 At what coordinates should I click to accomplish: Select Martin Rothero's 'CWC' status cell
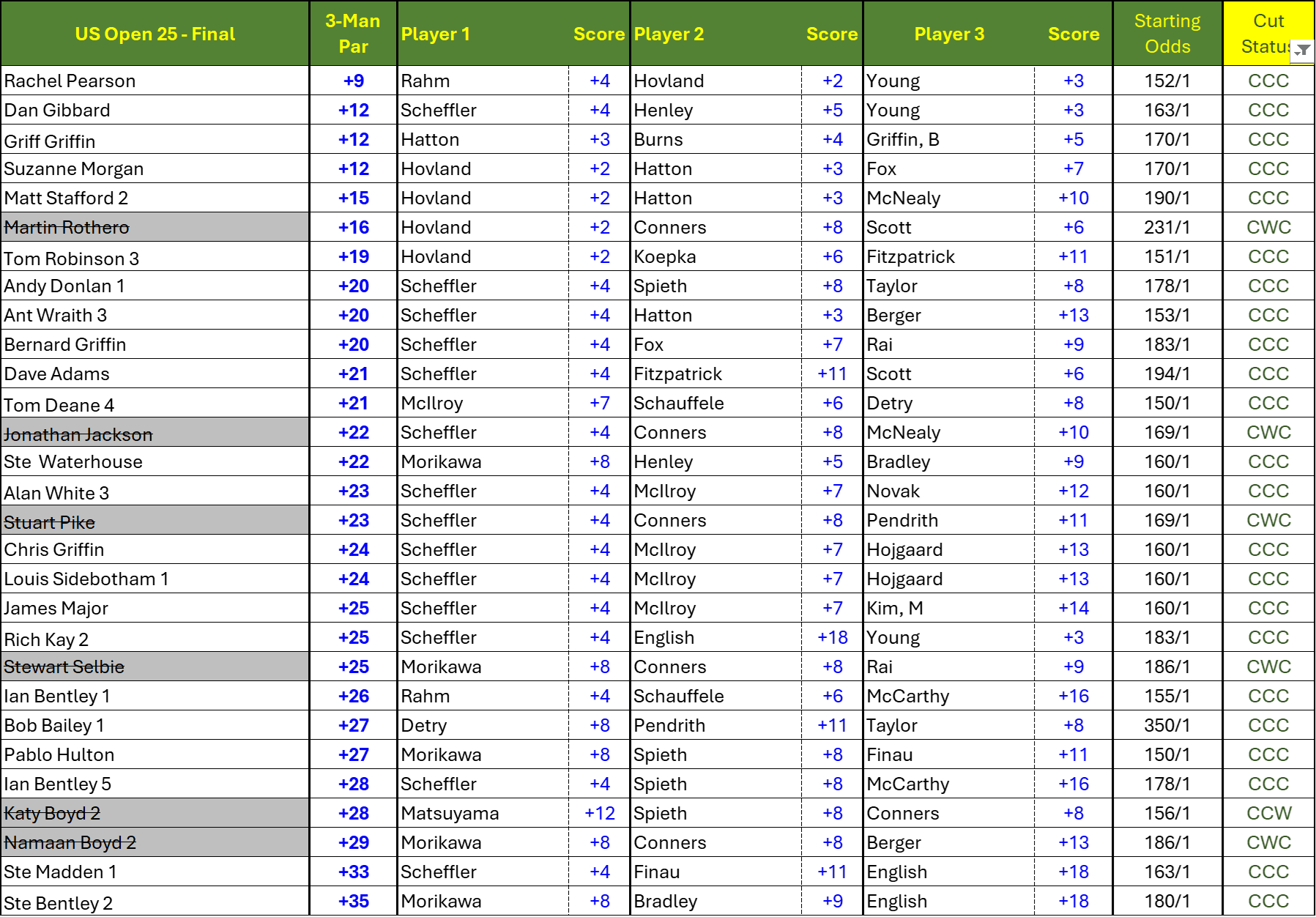coord(1268,227)
